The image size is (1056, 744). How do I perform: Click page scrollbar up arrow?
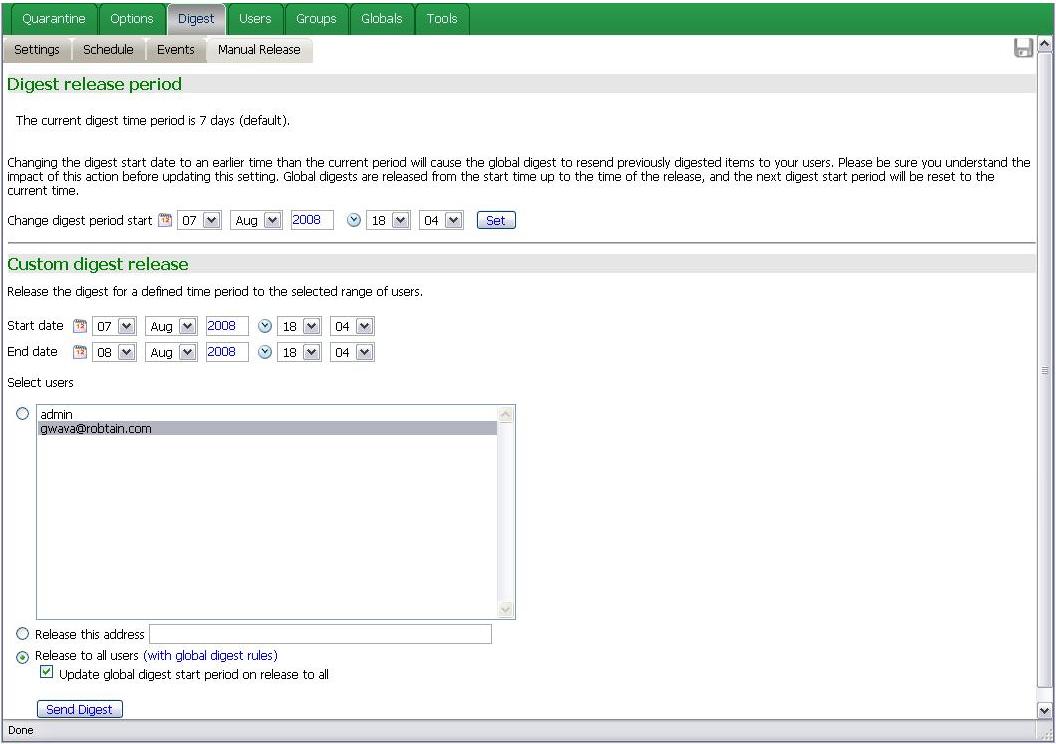click(1044, 44)
